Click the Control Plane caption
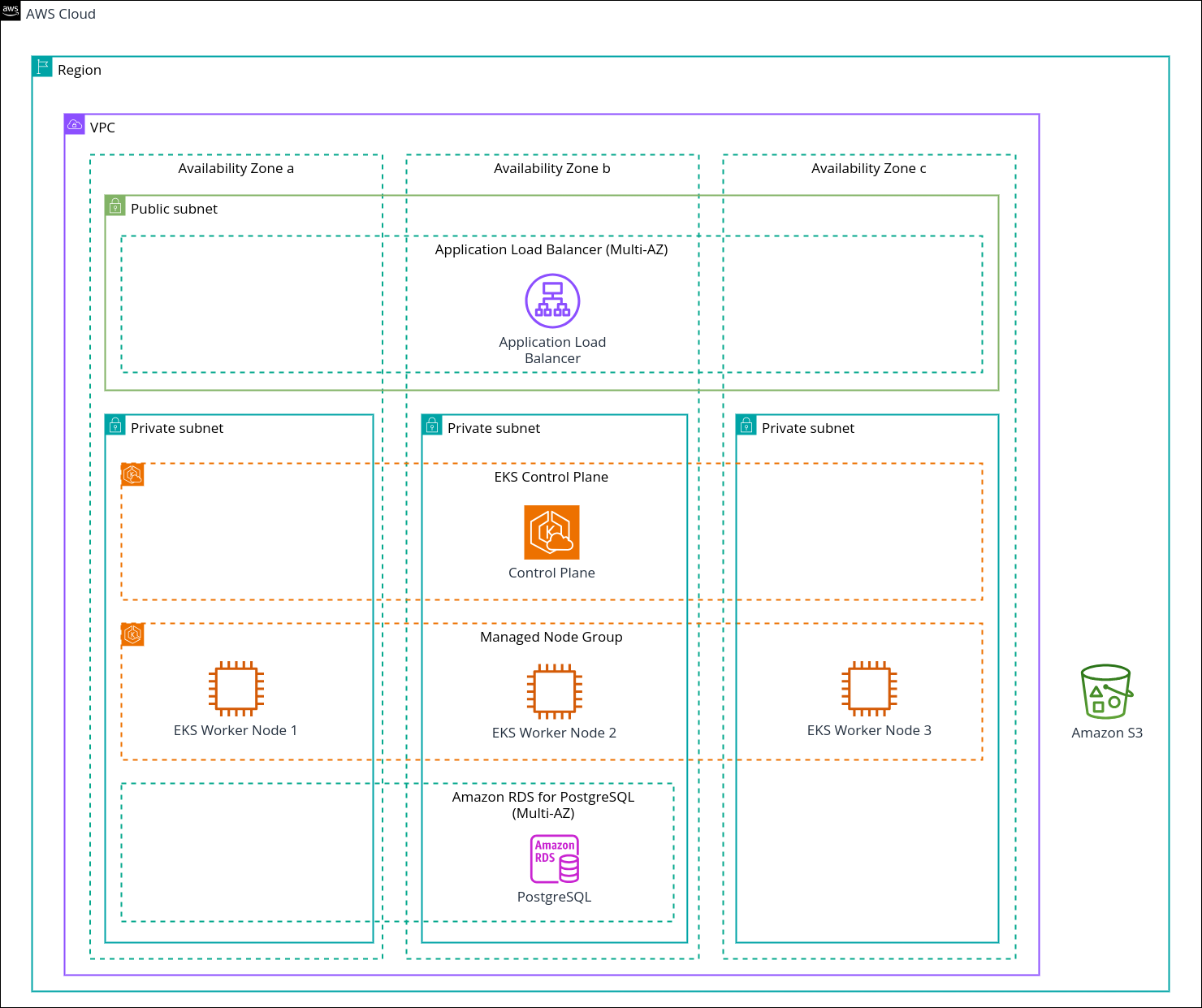The image size is (1202, 1008). coord(552,573)
